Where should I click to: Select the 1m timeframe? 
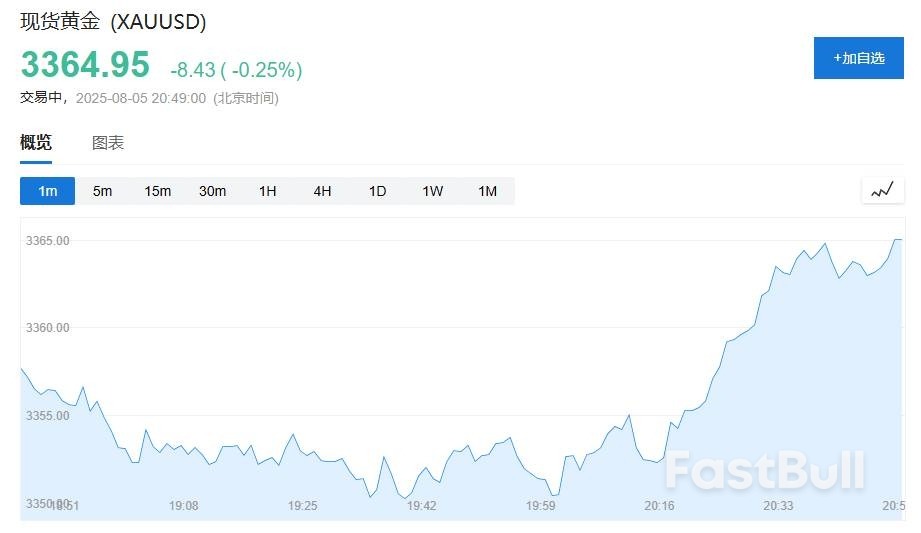(x=48, y=191)
